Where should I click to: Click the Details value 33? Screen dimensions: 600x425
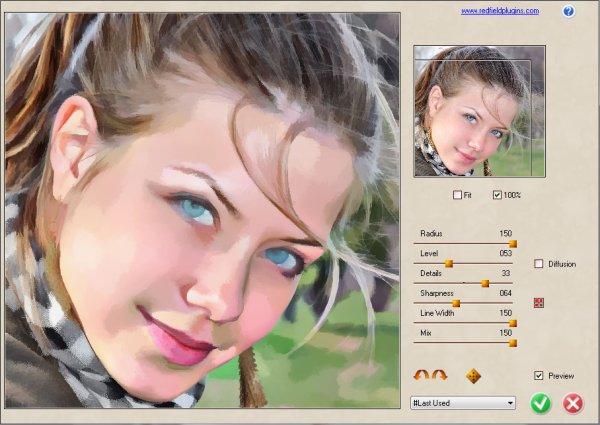click(x=506, y=273)
